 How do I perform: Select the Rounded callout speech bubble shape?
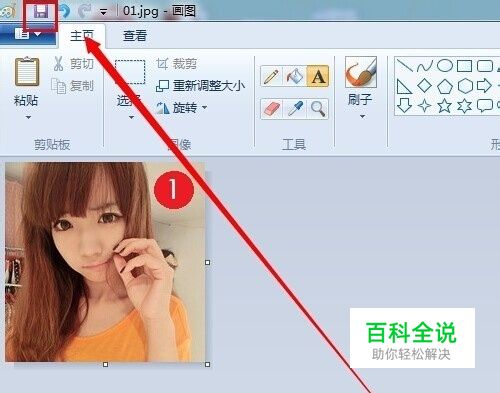485,106
